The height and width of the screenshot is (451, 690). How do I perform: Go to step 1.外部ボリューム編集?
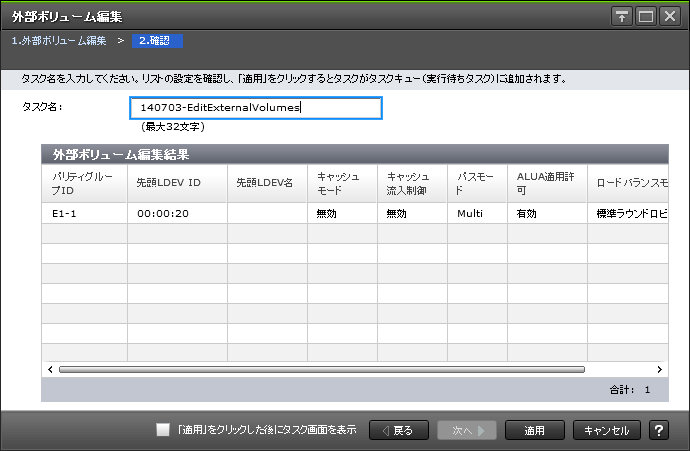point(59,41)
